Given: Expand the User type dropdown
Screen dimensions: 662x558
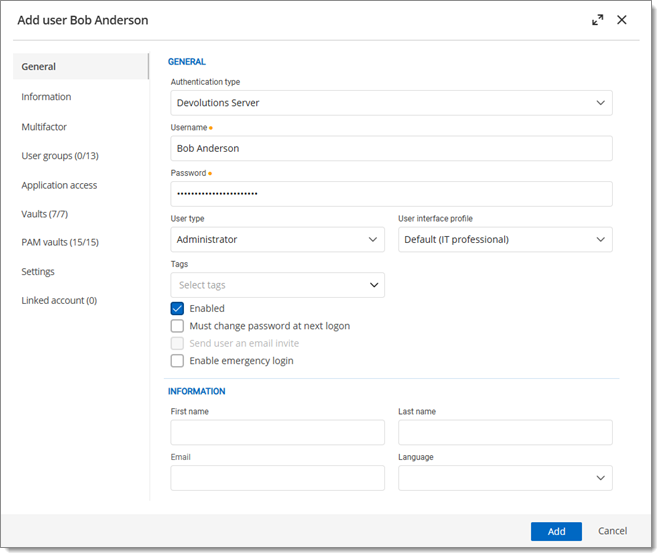Looking at the screenshot, I should [x=277, y=239].
